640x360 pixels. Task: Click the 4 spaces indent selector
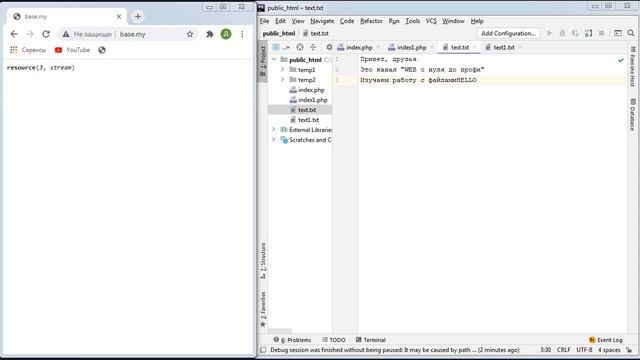click(x=609, y=350)
